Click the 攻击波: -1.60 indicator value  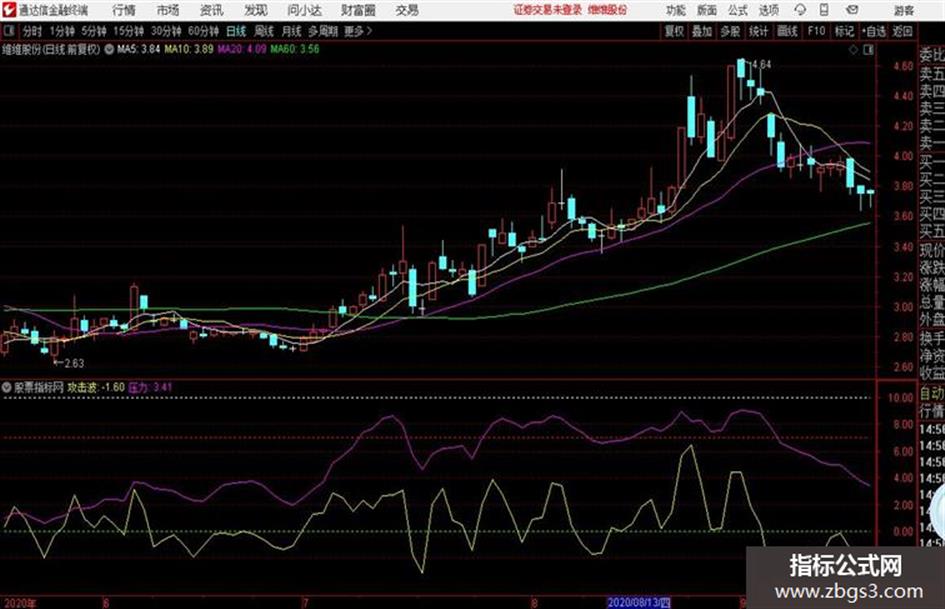pyautogui.click(x=96, y=387)
